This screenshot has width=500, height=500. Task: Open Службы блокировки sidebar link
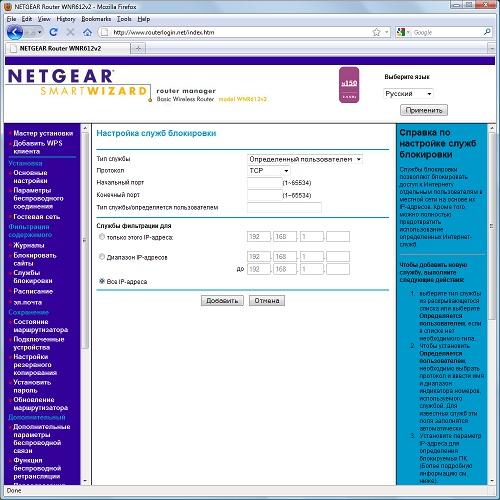click(33, 277)
